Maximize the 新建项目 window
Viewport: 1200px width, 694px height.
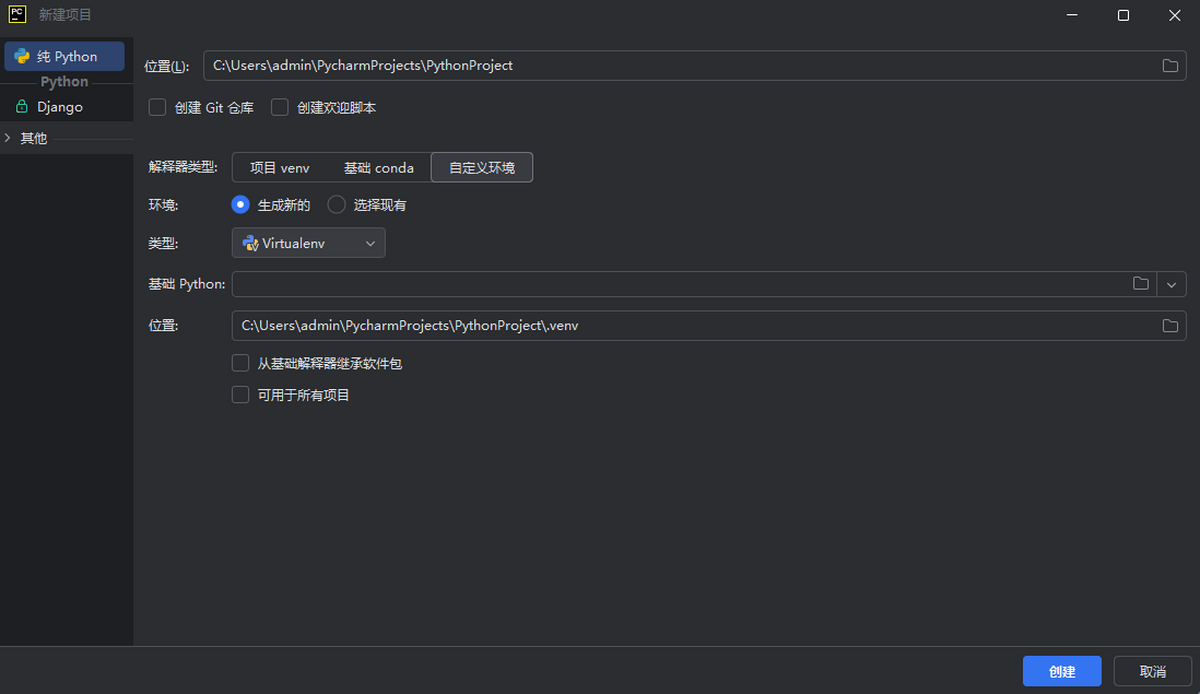pyautogui.click(x=1123, y=15)
